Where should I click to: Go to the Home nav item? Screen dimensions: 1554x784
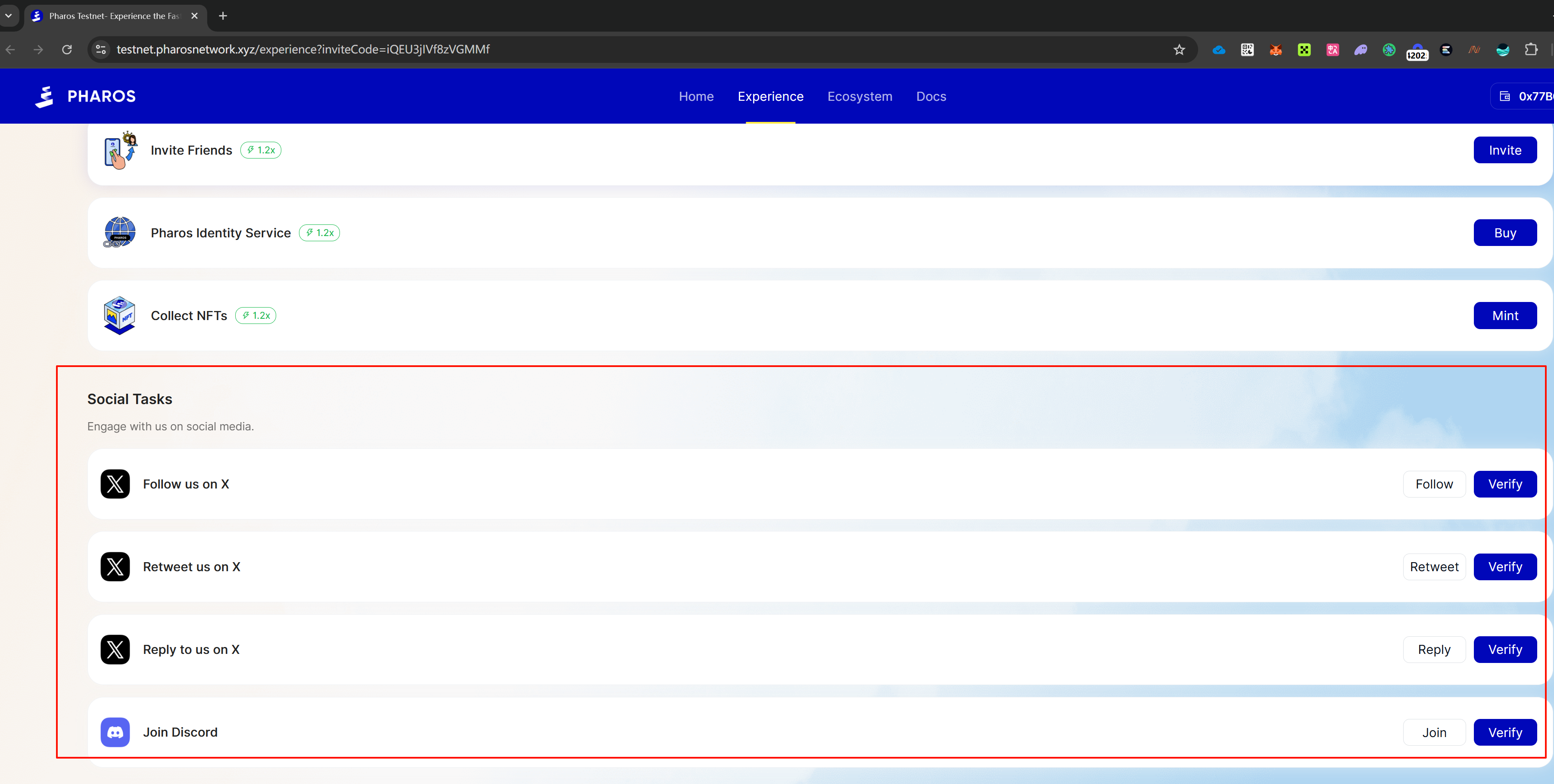point(696,96)
